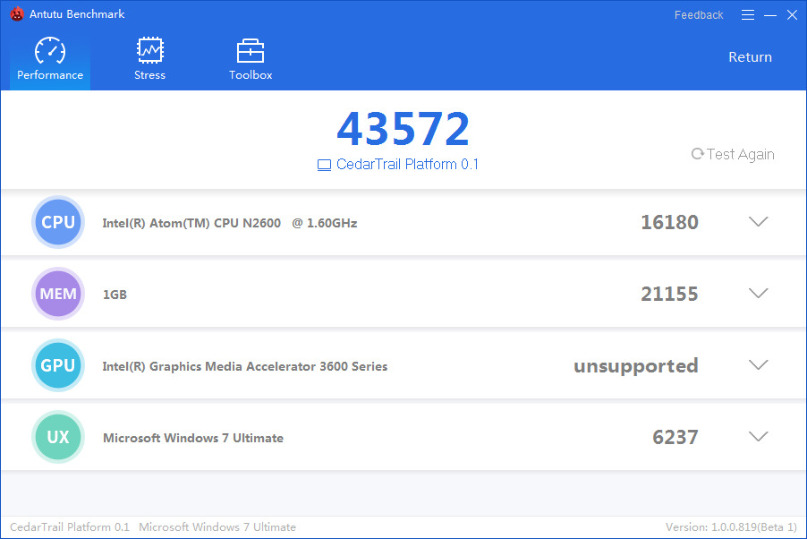807x539 pixels.
Task: Open the Performance speedometer tab
Action: [50, 59]
